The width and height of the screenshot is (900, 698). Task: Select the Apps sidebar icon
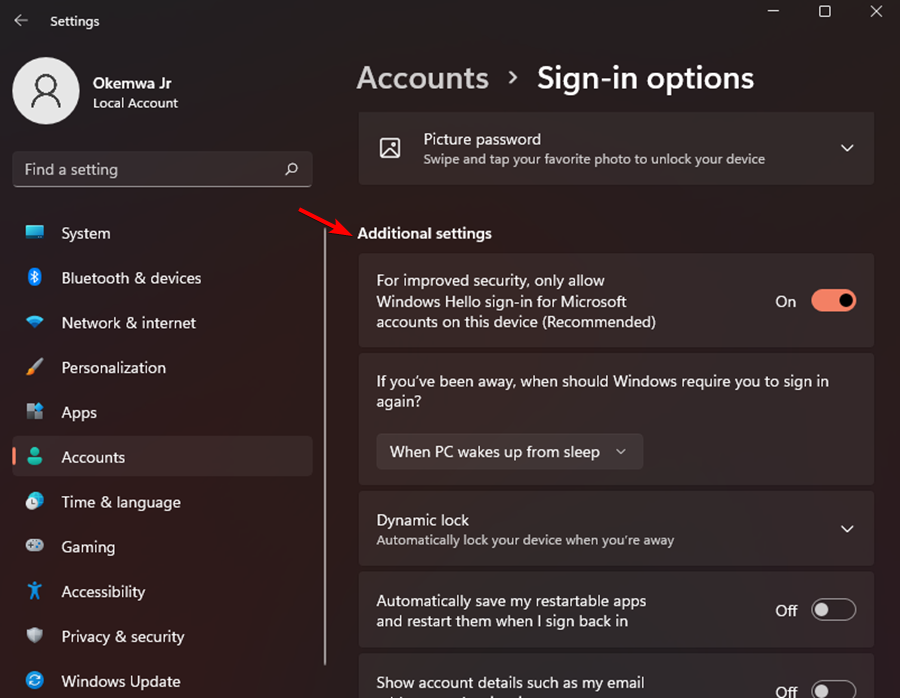(x=36, y=412)
